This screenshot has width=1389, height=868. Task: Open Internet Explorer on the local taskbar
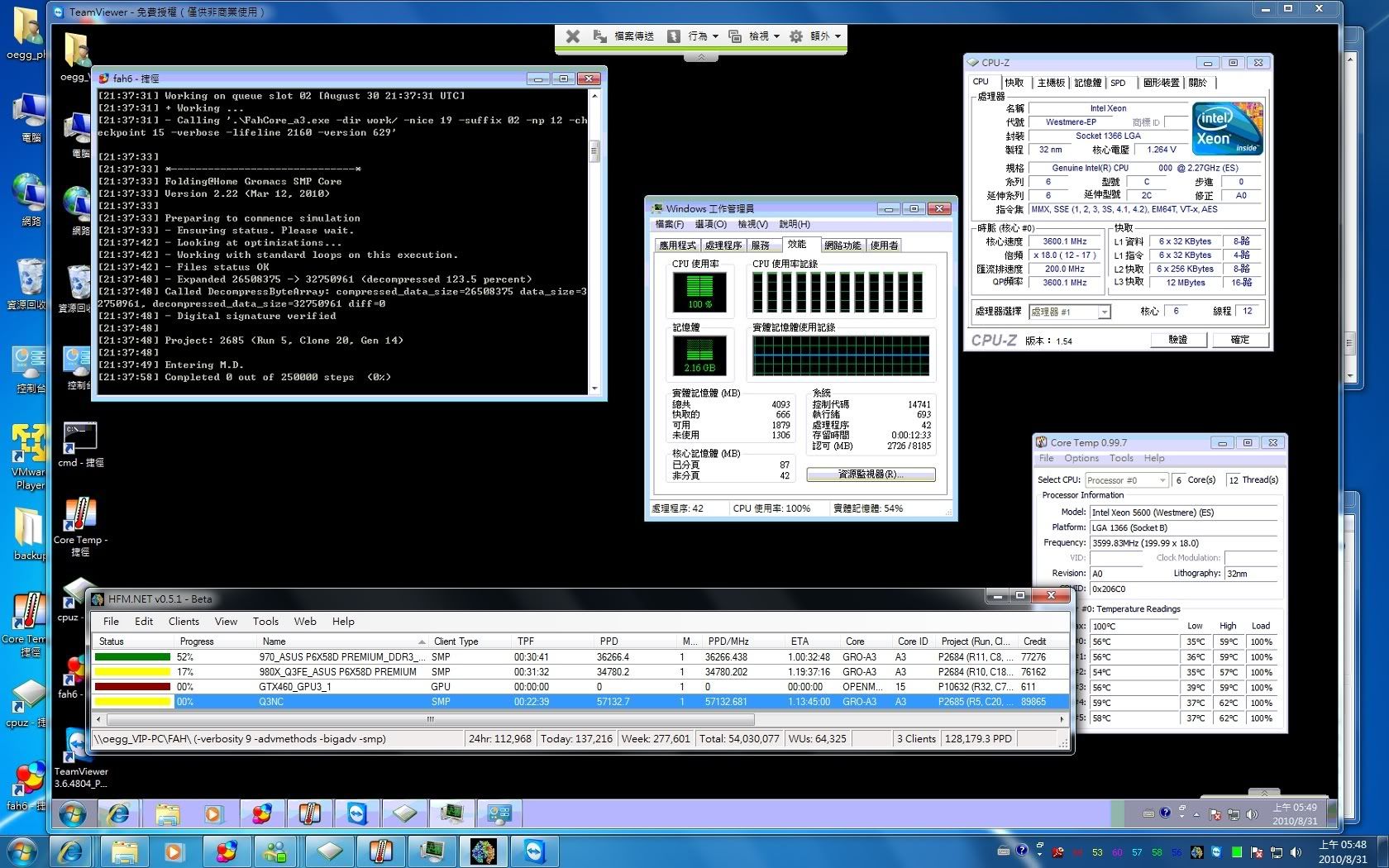click(x=71, y=851)
